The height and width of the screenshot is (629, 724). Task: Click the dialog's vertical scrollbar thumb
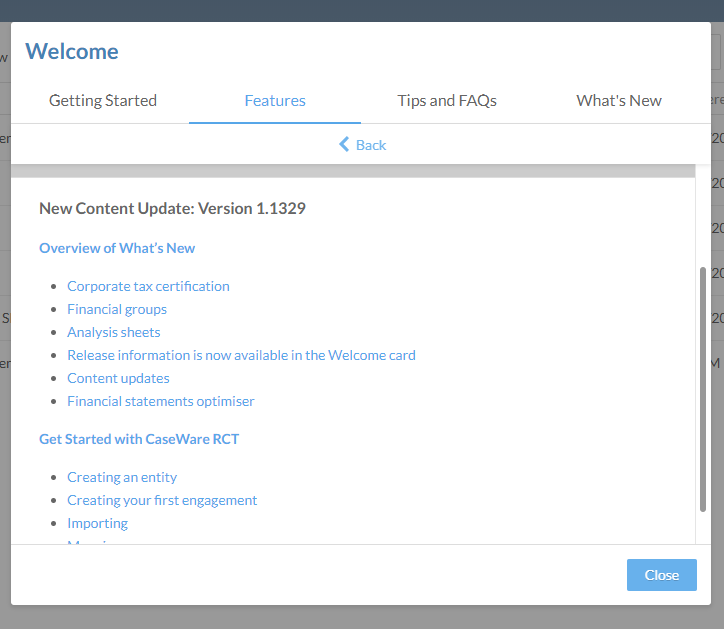702,390
